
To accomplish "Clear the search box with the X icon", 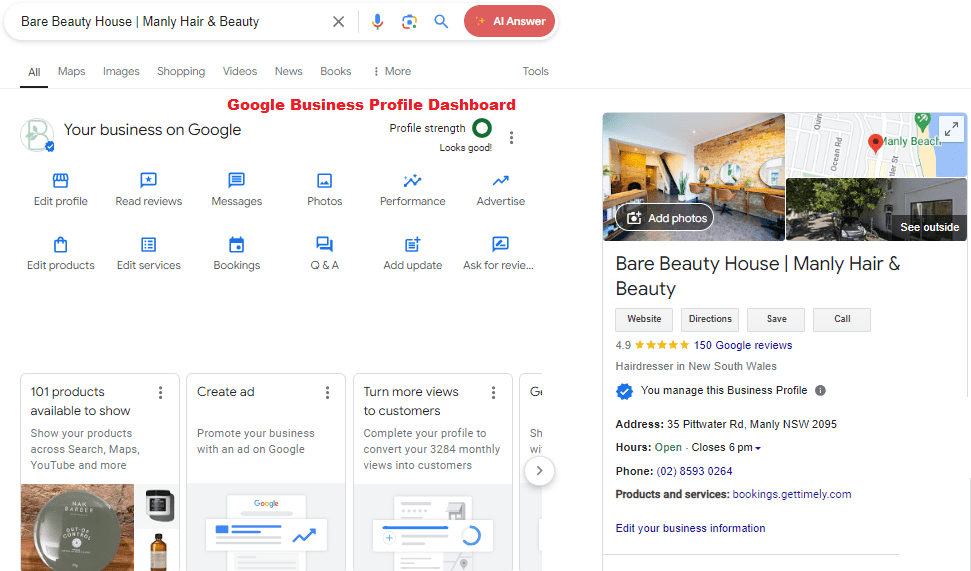I will (338, 22).
